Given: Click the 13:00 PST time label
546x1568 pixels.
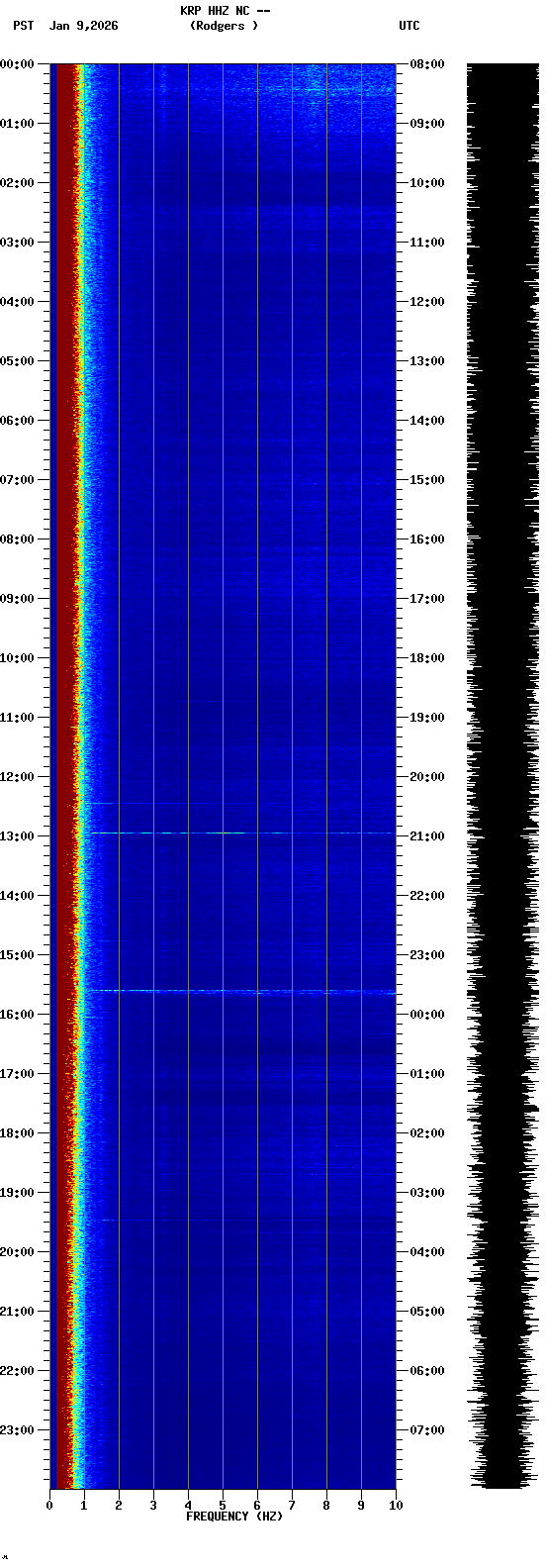Looking at the screenshot, I should point(17,836).
